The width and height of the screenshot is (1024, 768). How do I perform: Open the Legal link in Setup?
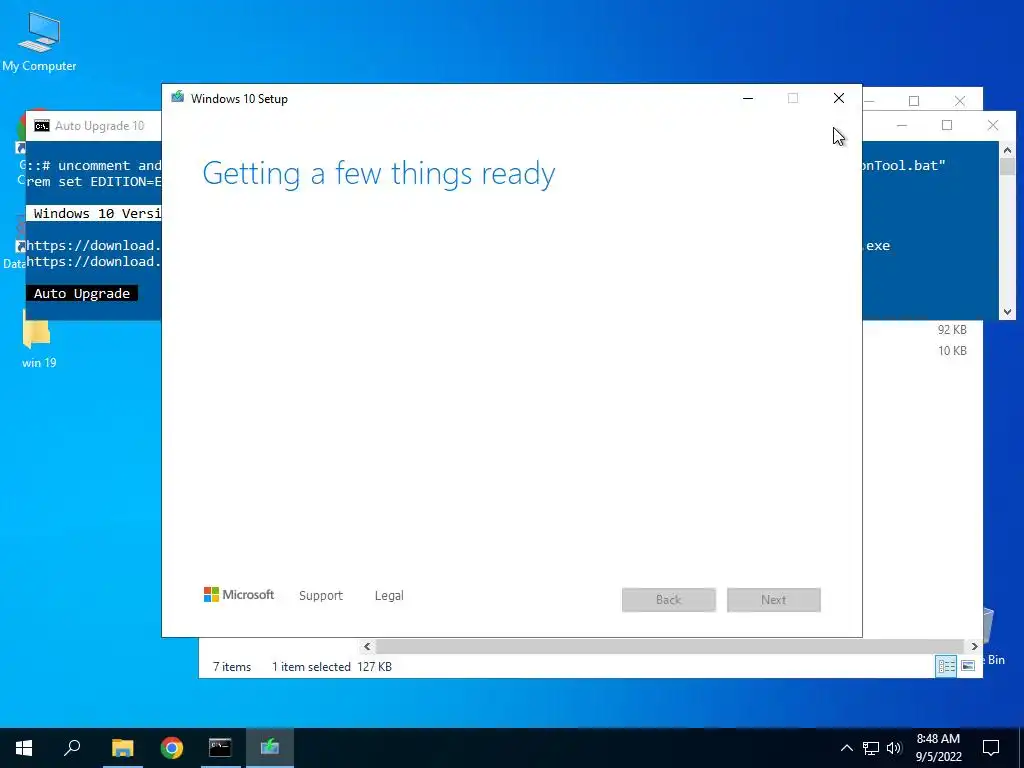389,596
